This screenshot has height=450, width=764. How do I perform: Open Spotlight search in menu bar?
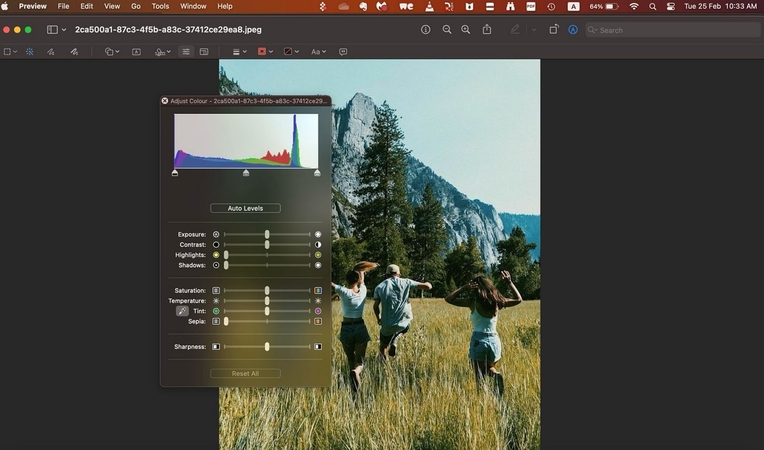pos(652,6)
